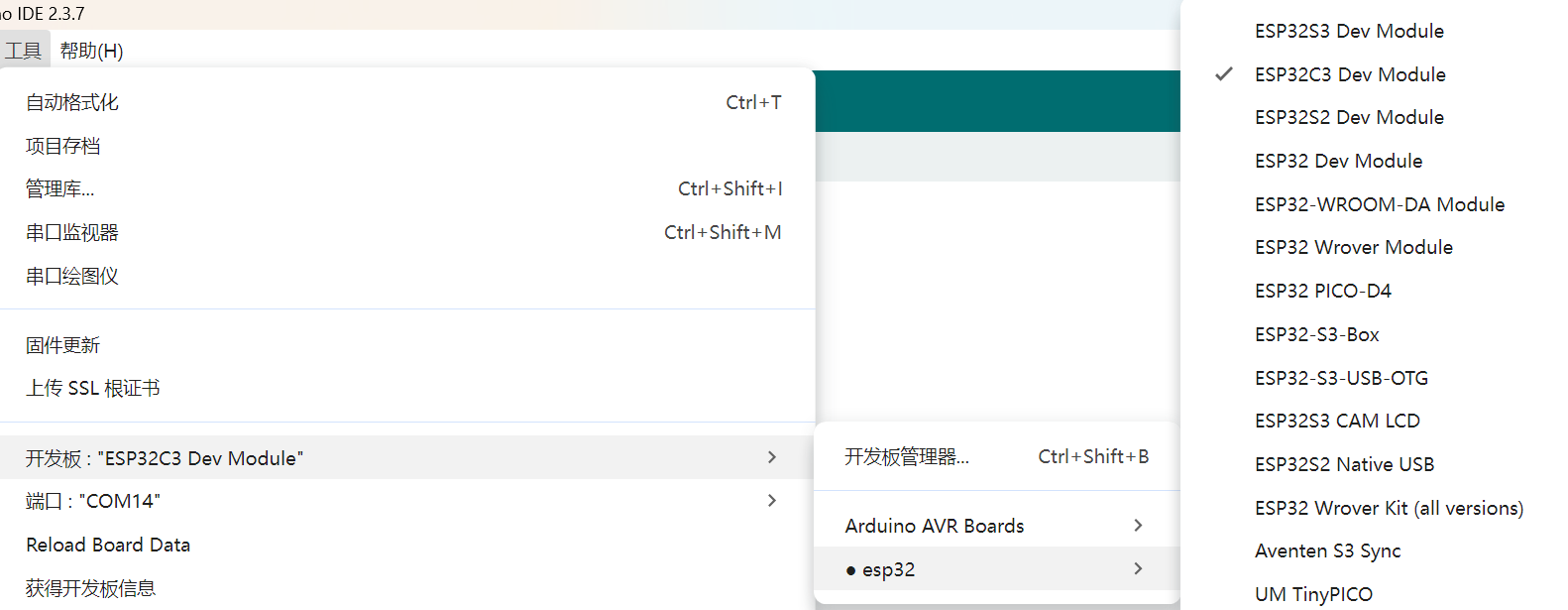Expand 开发板: "ESP32C3 Dev Module" submenu
Screen dimensions: 1568x610
(407, 457)
